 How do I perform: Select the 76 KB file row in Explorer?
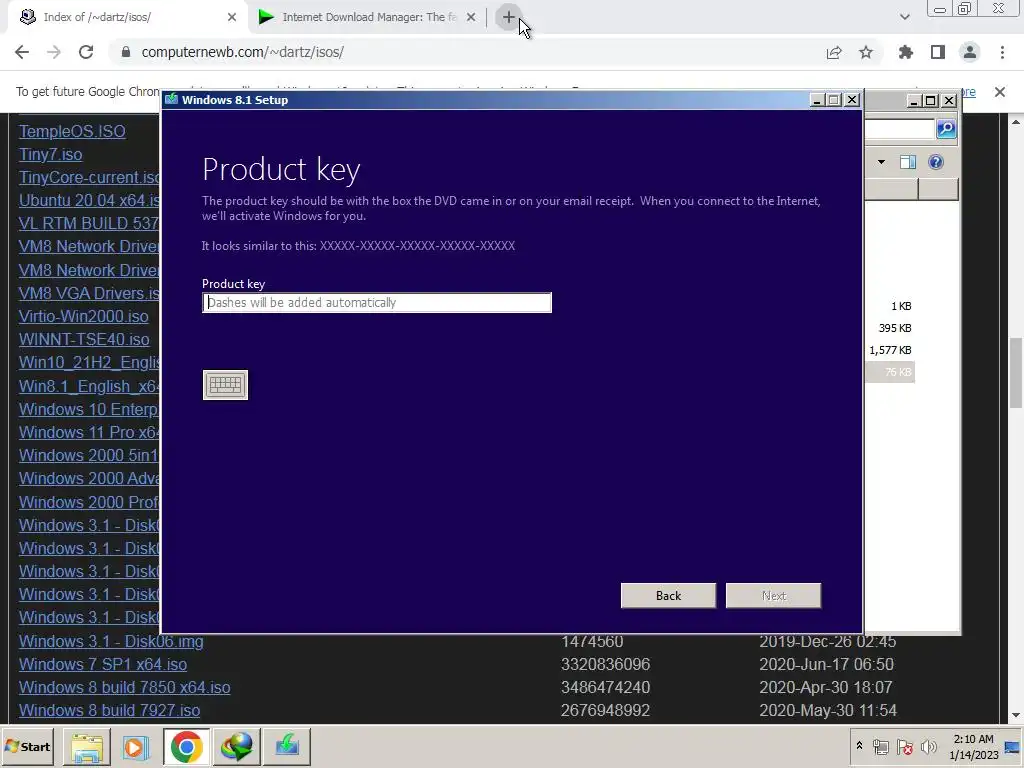(889, 372)
